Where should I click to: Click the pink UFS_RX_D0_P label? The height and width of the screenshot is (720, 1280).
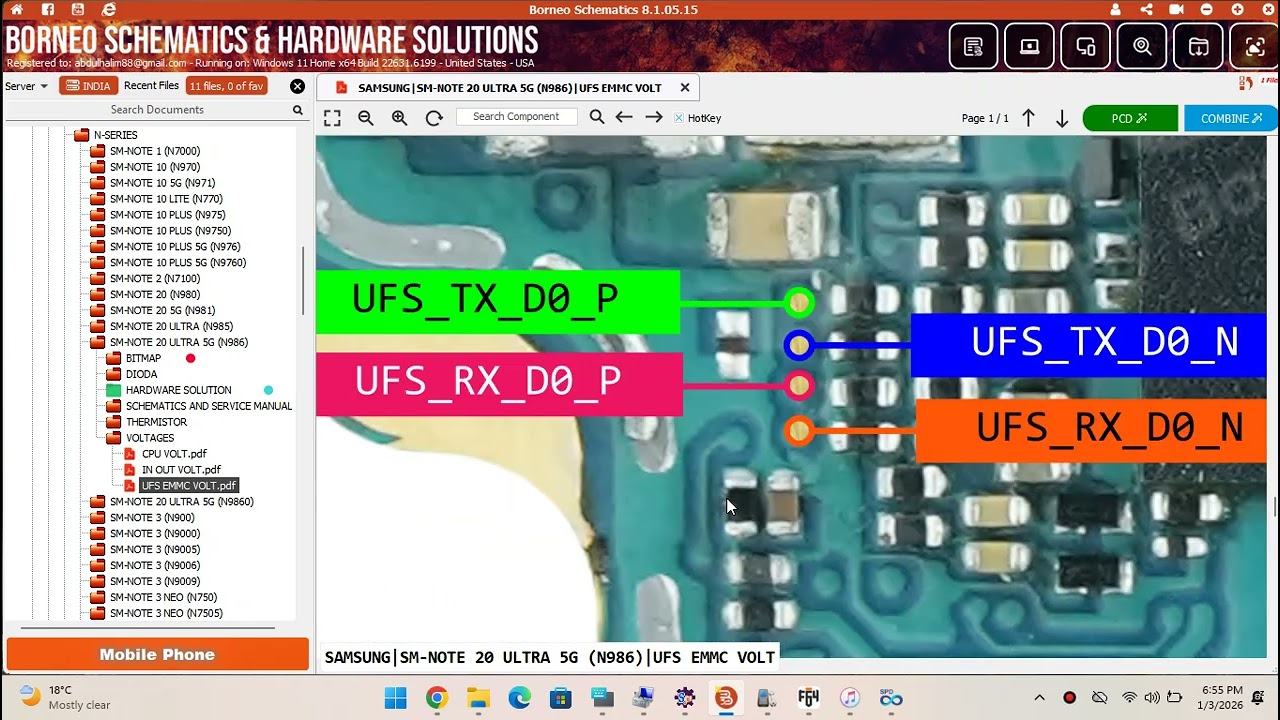[499, 384]
